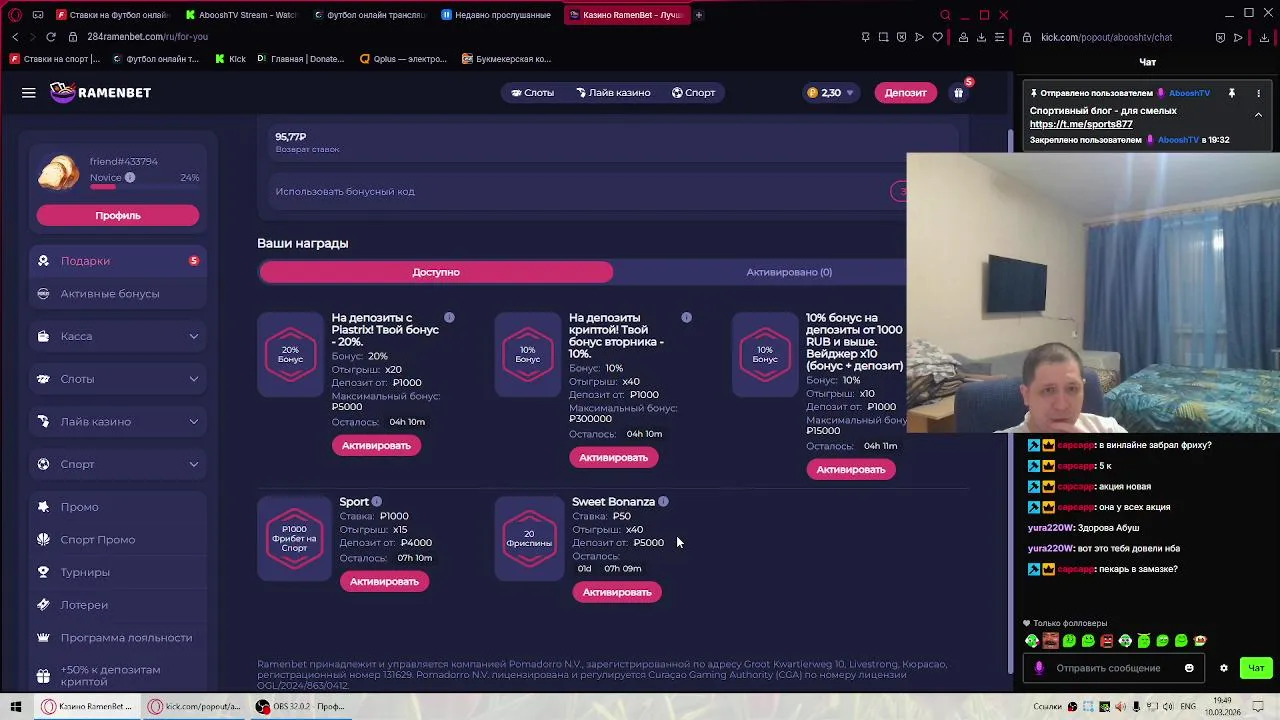Open Лайв казино in top navigation

click(613, 93)
